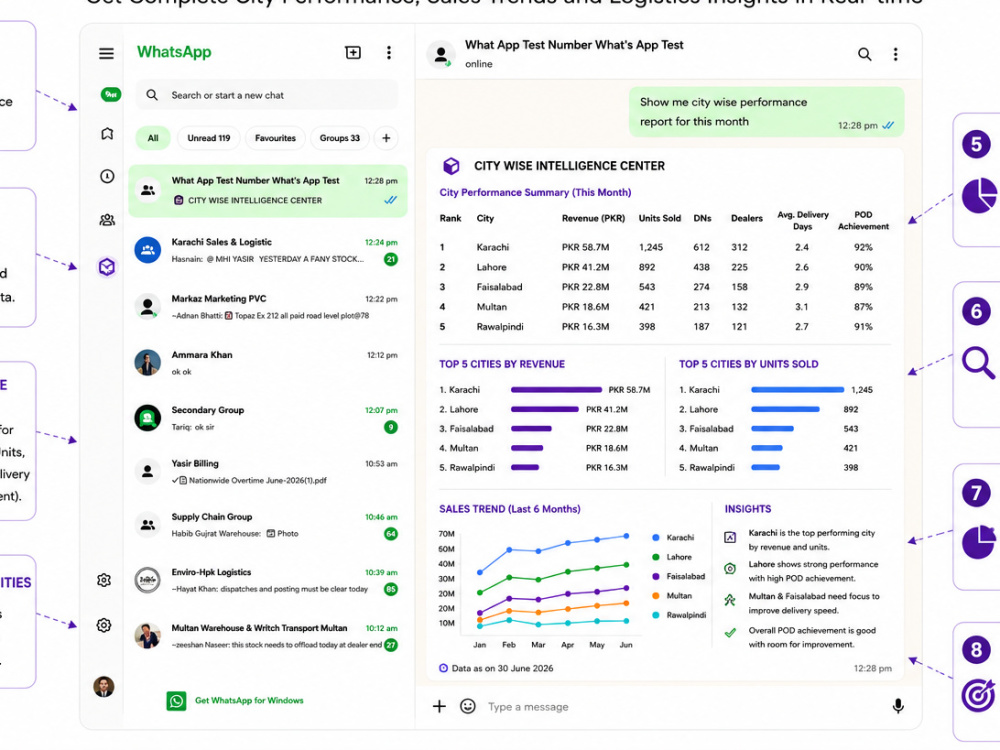Open the What App Test Number chat
Screen dimensions: 1000x750
268,191
